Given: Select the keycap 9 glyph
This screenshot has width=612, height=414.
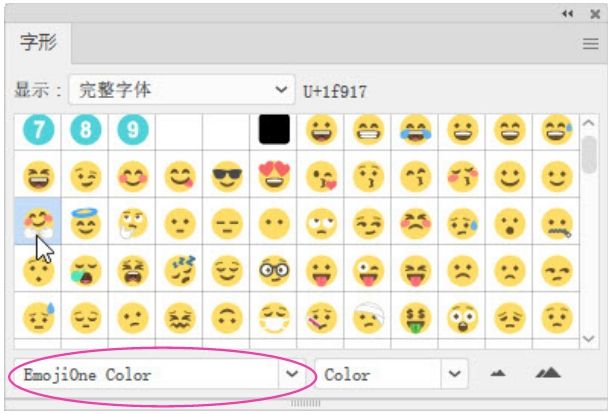Looking at the screenshot, I should pos(133,129).
